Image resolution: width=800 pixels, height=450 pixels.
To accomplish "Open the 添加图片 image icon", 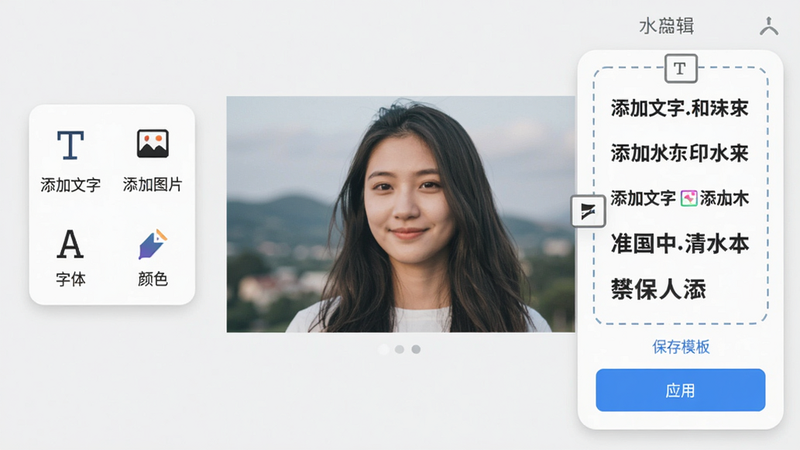I will 153,143.
